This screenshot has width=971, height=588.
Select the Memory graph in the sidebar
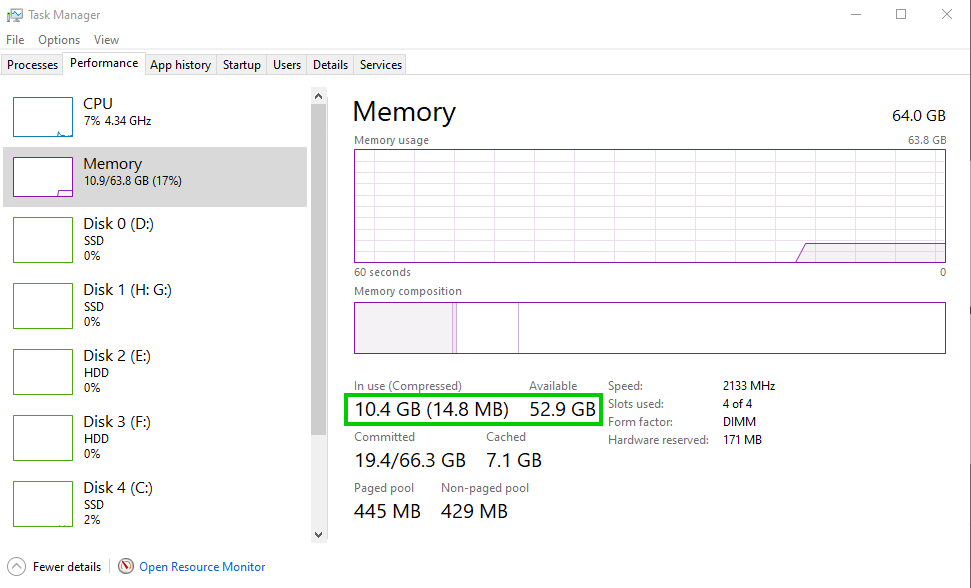[155, 174]
